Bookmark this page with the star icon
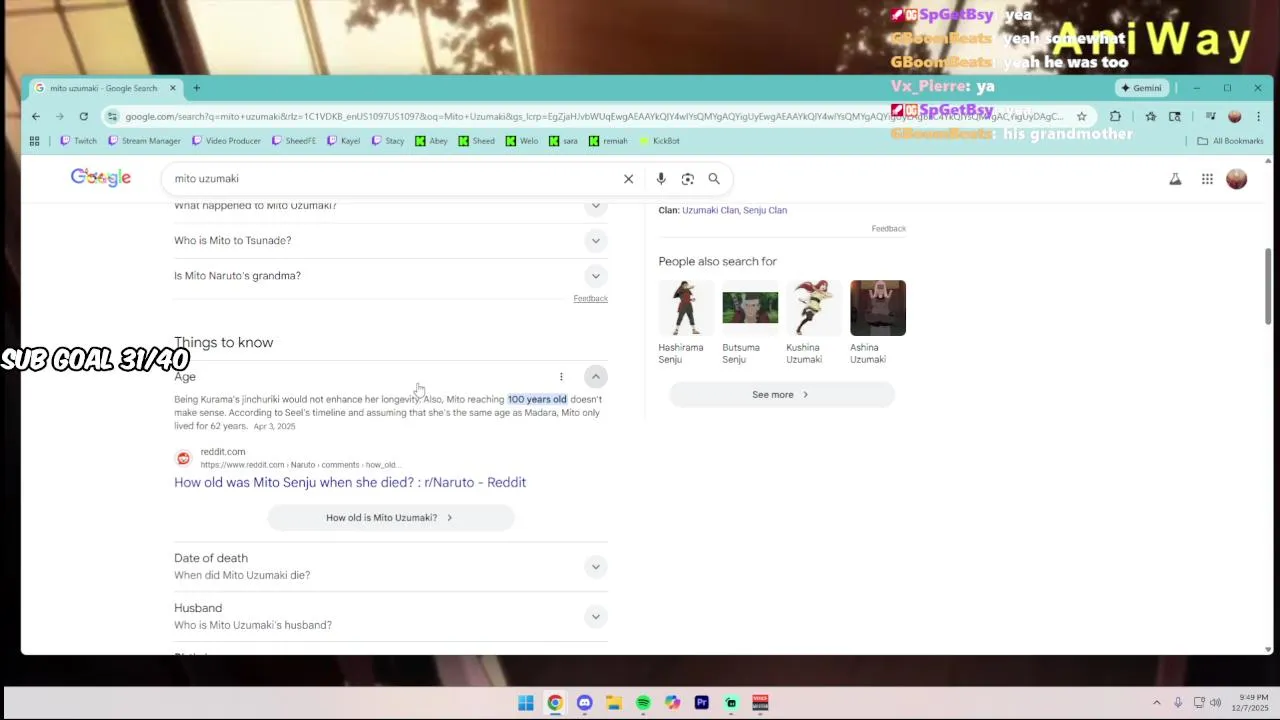Screen dimensions: 1280x720 pos(1081,116)
